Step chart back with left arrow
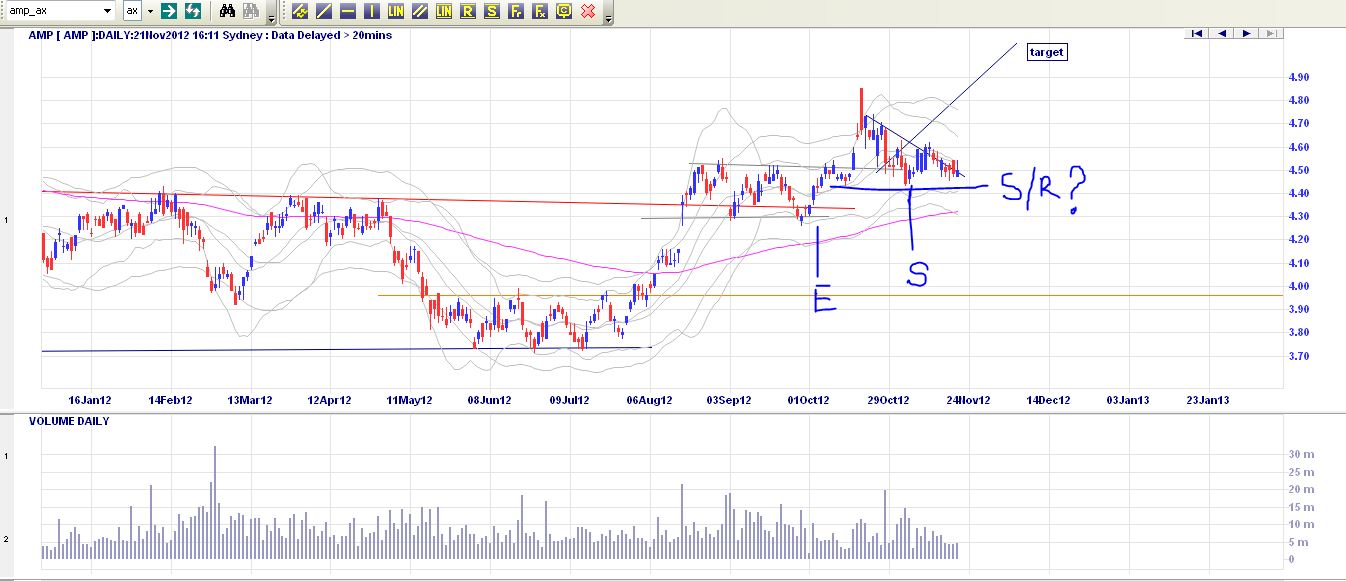The width and height of the screenshot is (1346, 581). [1221, 33]
